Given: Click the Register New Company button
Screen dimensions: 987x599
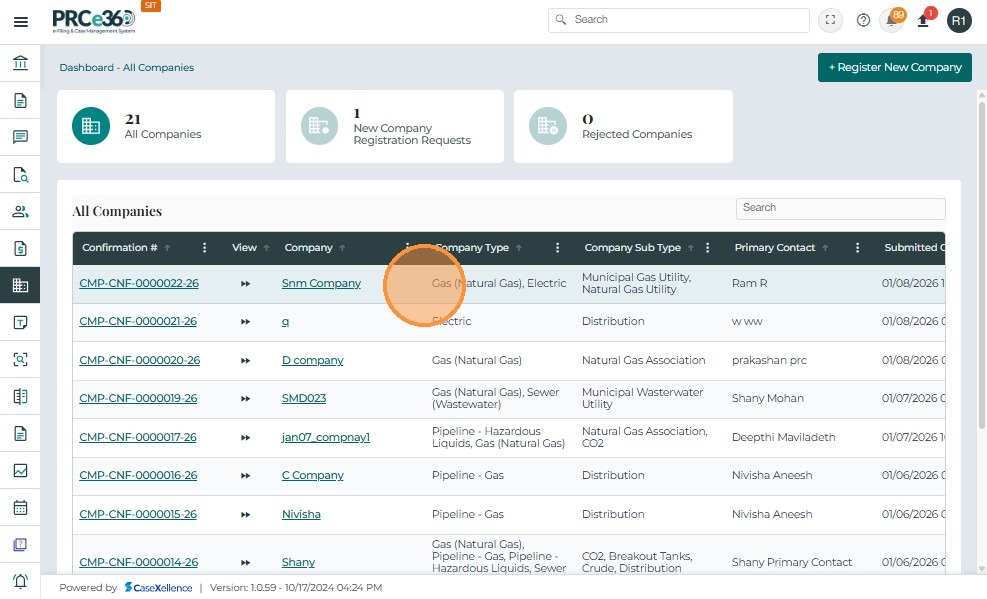Looking at the screenshot, I should coord(894,67).
